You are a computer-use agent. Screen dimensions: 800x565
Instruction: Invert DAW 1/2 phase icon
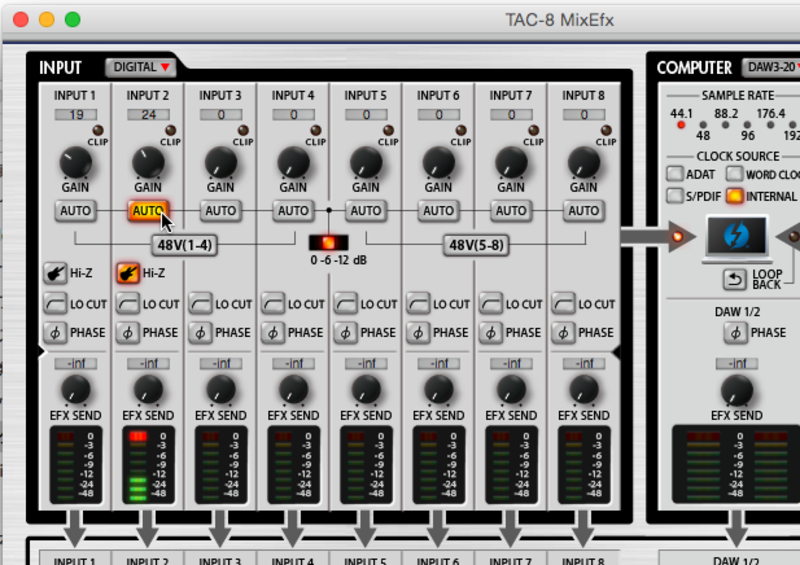point(735,333)
